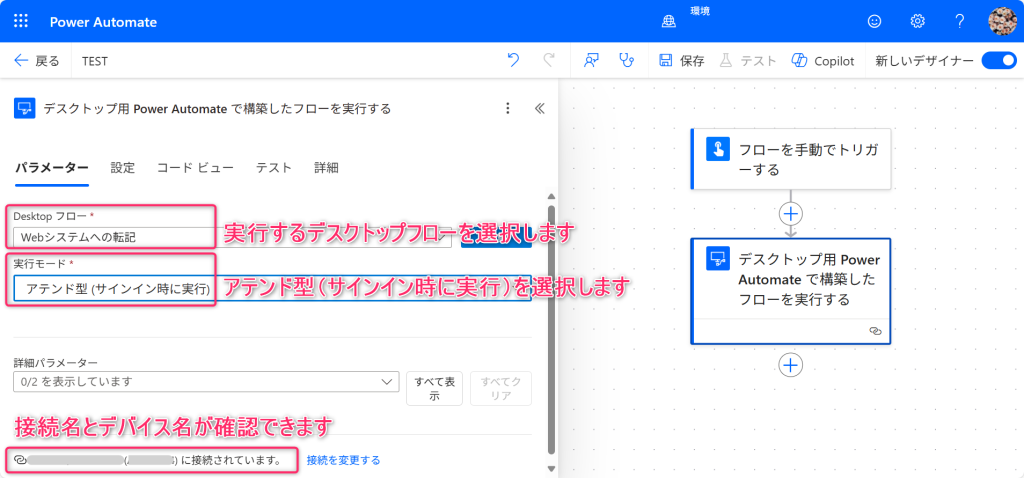Click the scrollbar down arrow
1024x478 pixels.
[x=552, y=468]
